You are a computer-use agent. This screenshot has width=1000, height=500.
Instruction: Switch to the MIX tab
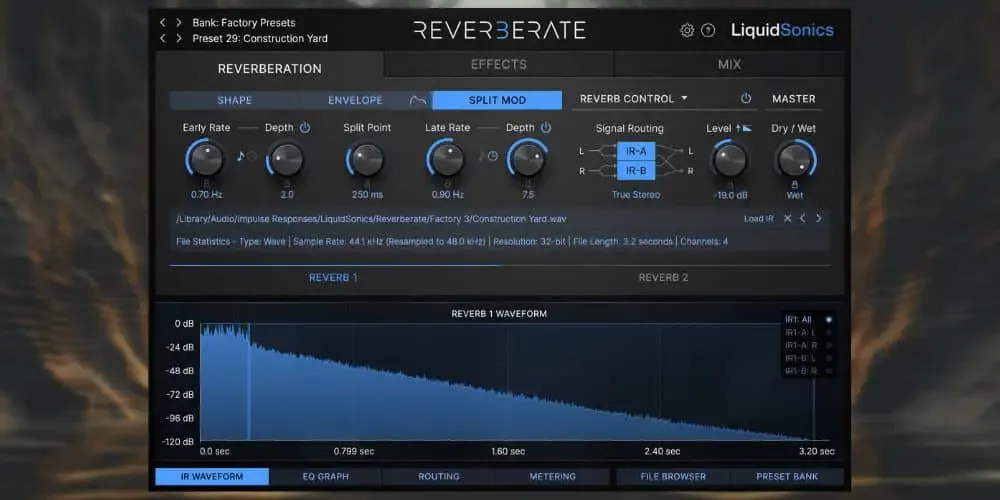coord(729,64)
